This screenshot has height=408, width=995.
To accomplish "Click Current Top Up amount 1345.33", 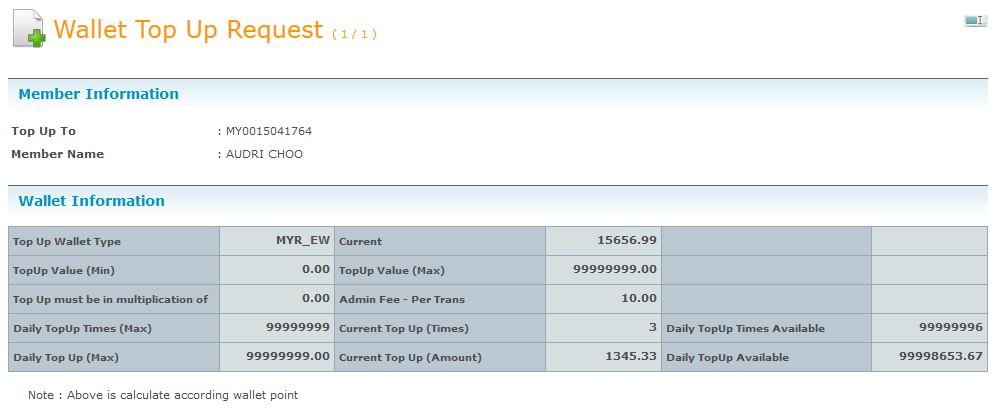I will 630,356.
